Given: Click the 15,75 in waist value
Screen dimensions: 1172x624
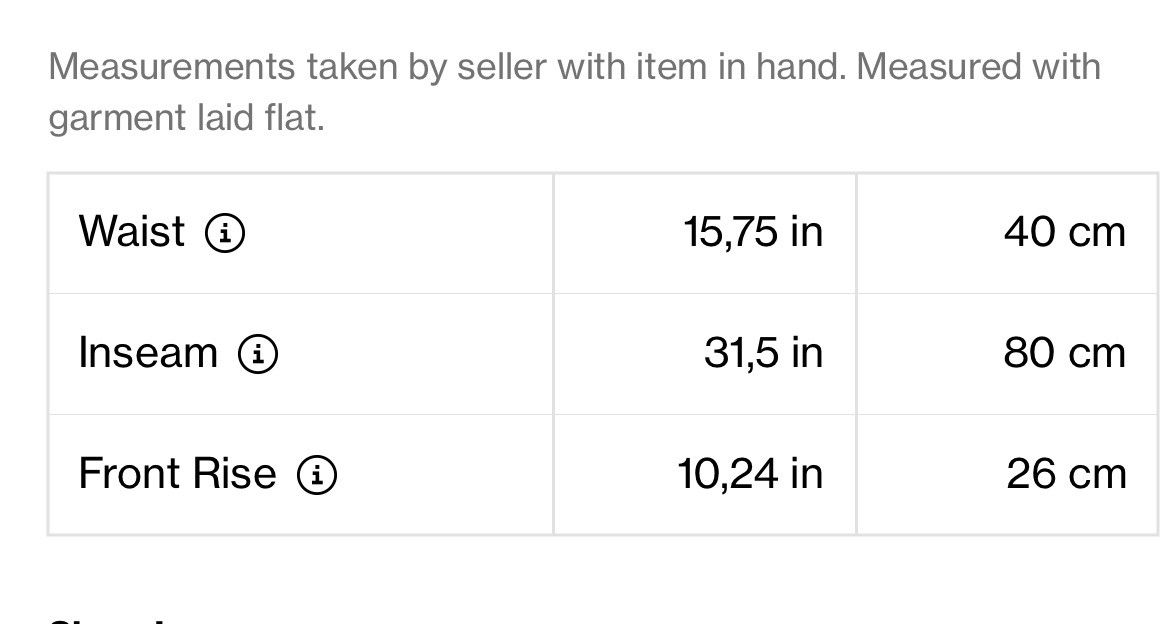Looking at the screenshot, I should 753,232.
